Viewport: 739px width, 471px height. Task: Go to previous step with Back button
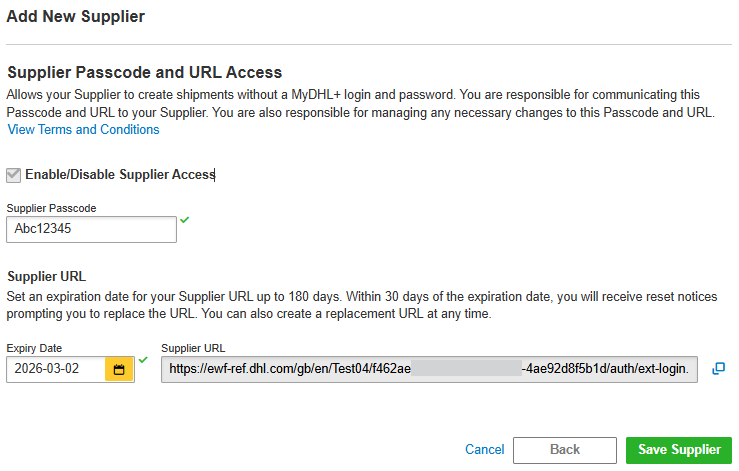pyautogui.click(x=564, y=450)
